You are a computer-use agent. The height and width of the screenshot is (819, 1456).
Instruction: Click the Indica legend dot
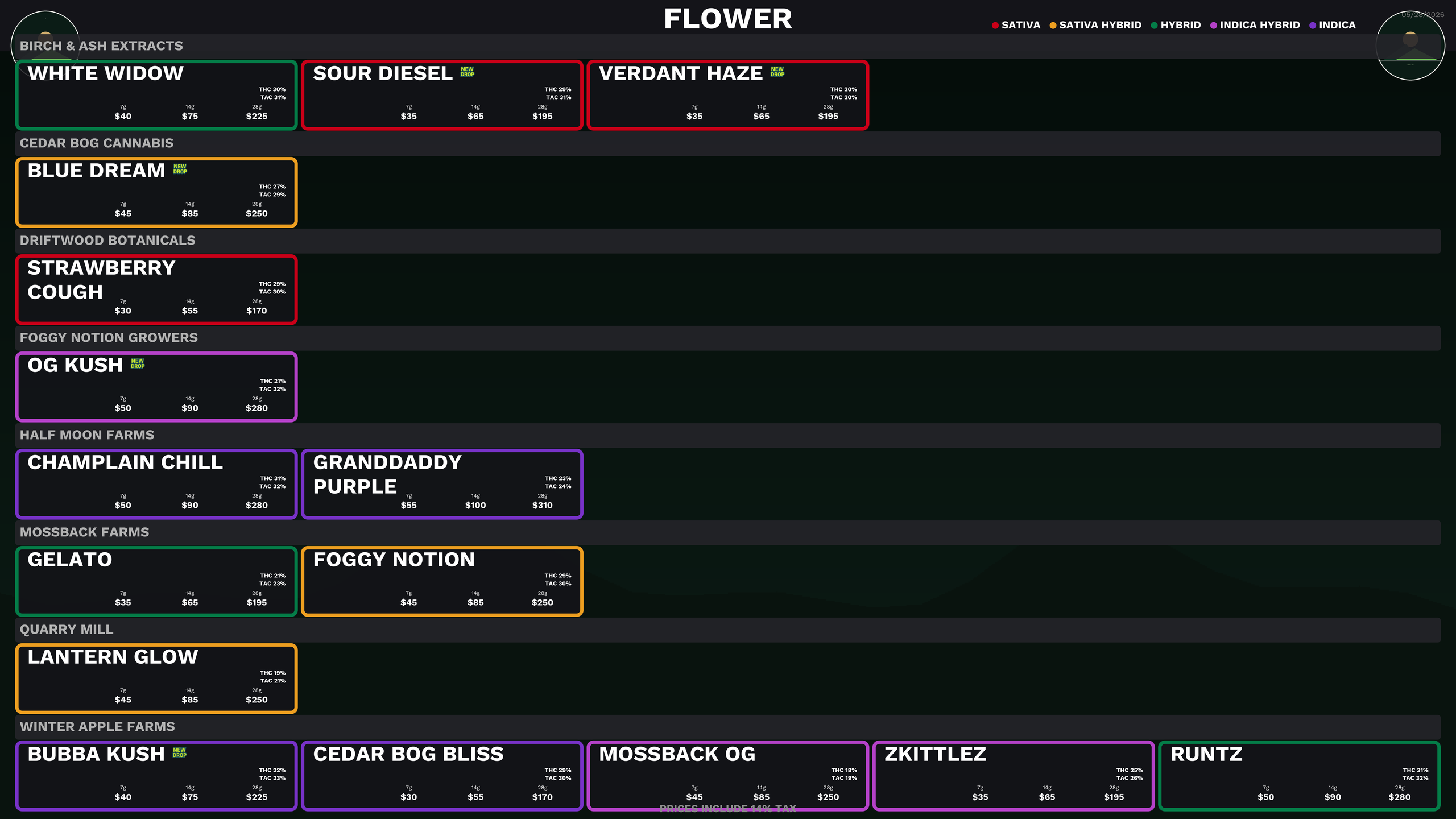1313,25
